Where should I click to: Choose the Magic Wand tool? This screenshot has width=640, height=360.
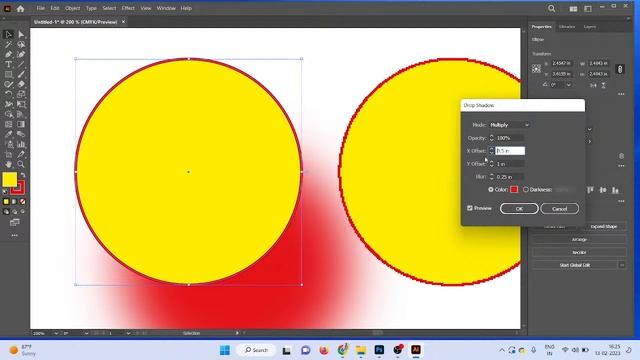coord(8,44)
